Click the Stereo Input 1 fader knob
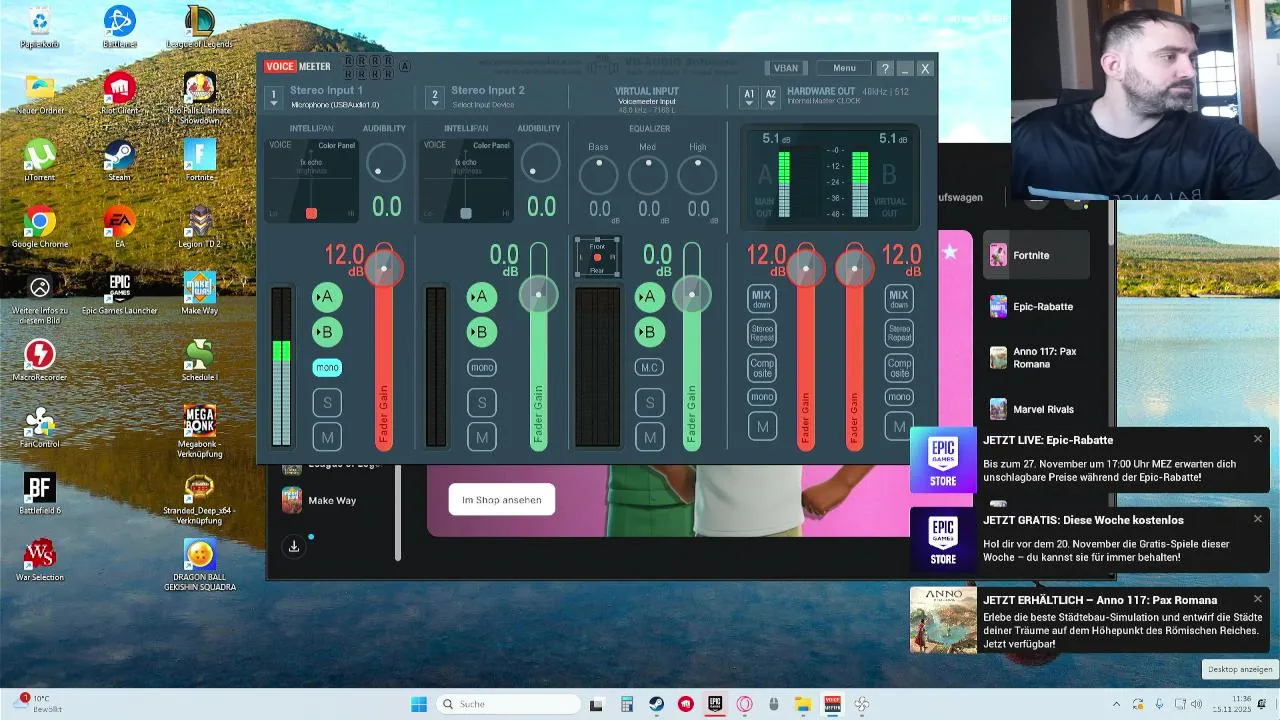 point(384,268)
